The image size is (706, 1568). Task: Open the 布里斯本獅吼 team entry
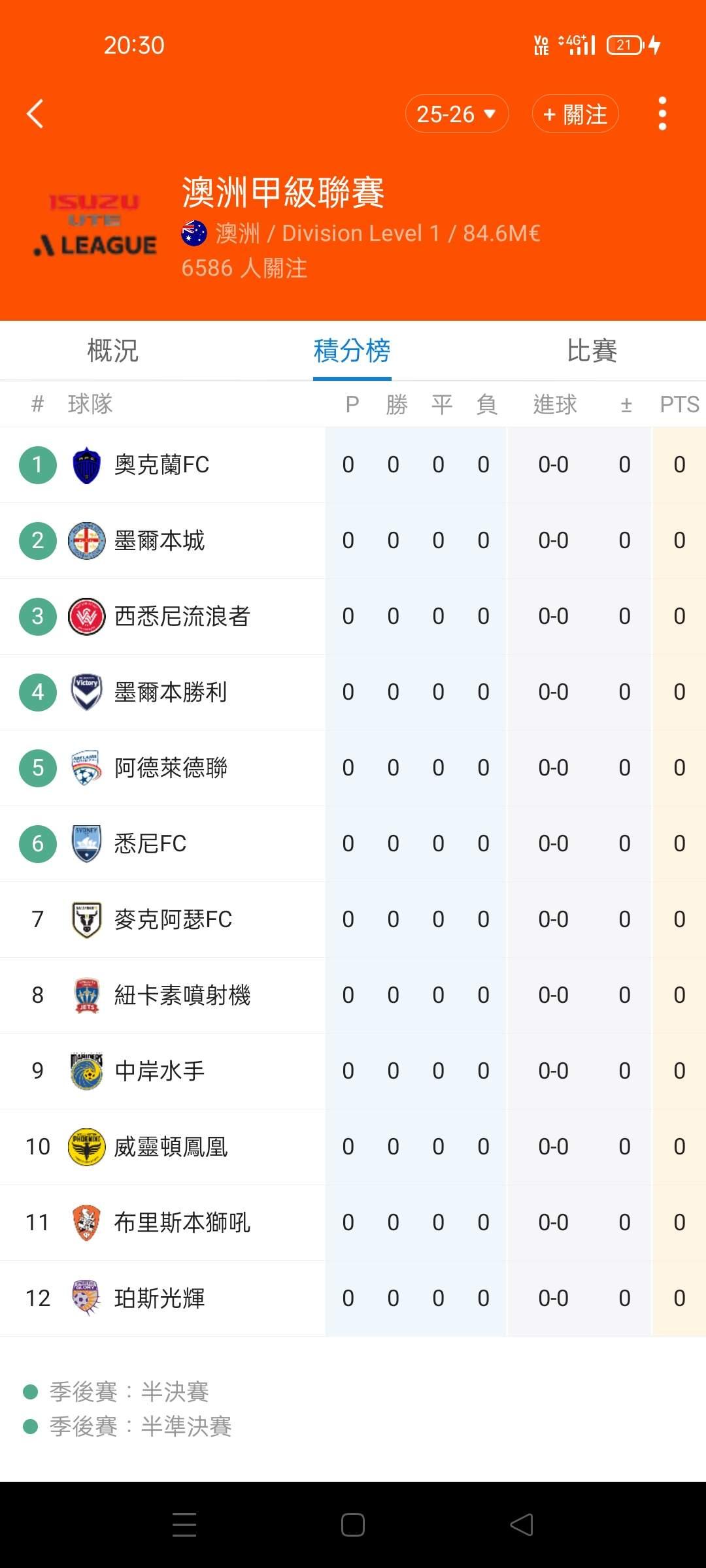[182, 1223]
